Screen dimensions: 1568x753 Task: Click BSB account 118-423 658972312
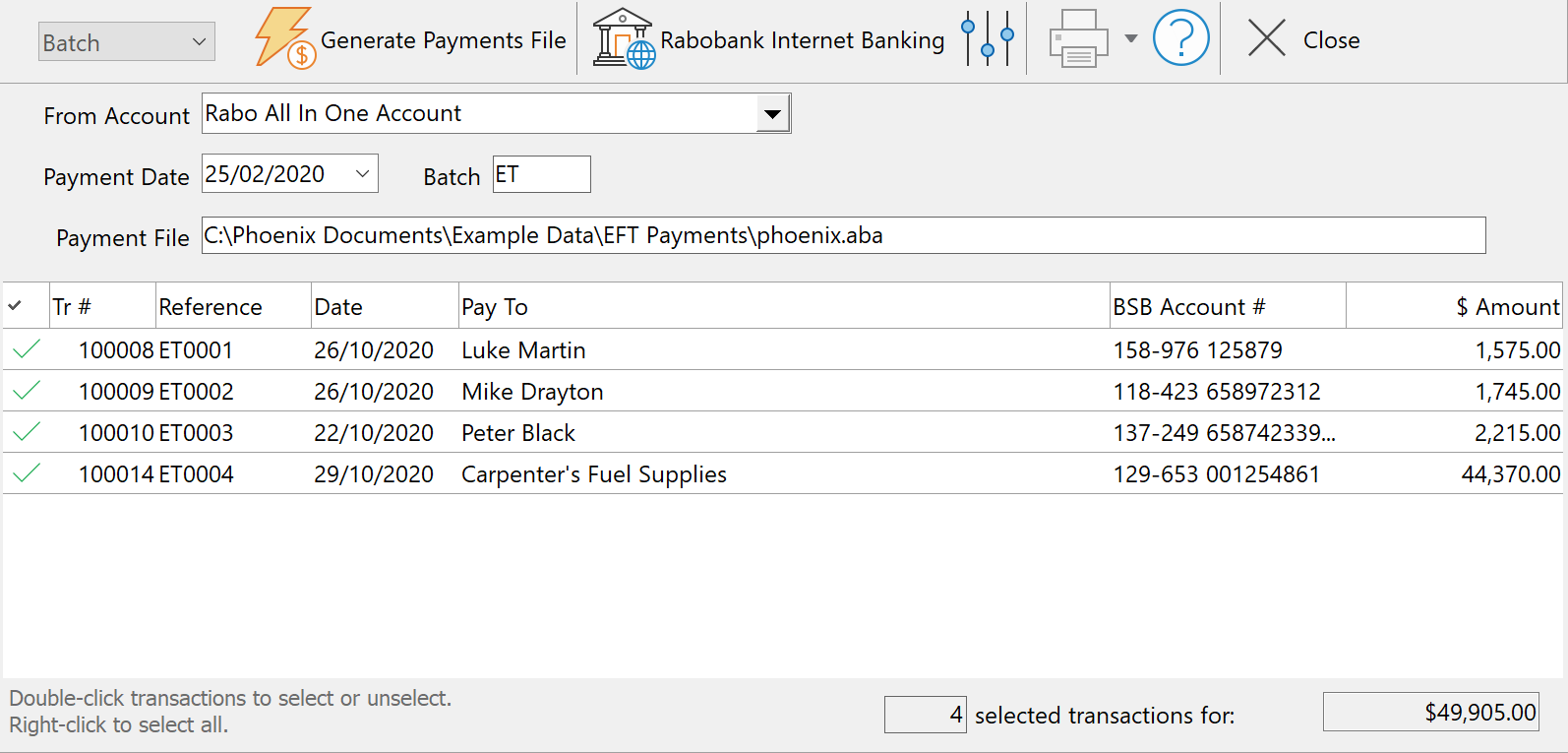pyautogui.click(x=1217, y=392)
